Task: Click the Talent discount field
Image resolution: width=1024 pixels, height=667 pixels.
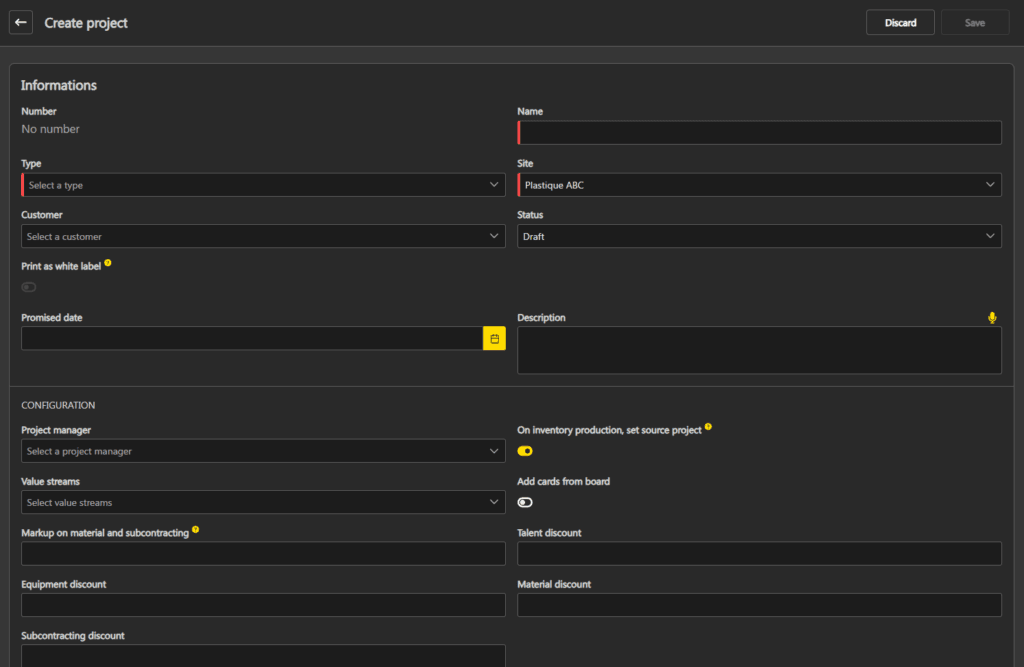Action: (759, 554)
